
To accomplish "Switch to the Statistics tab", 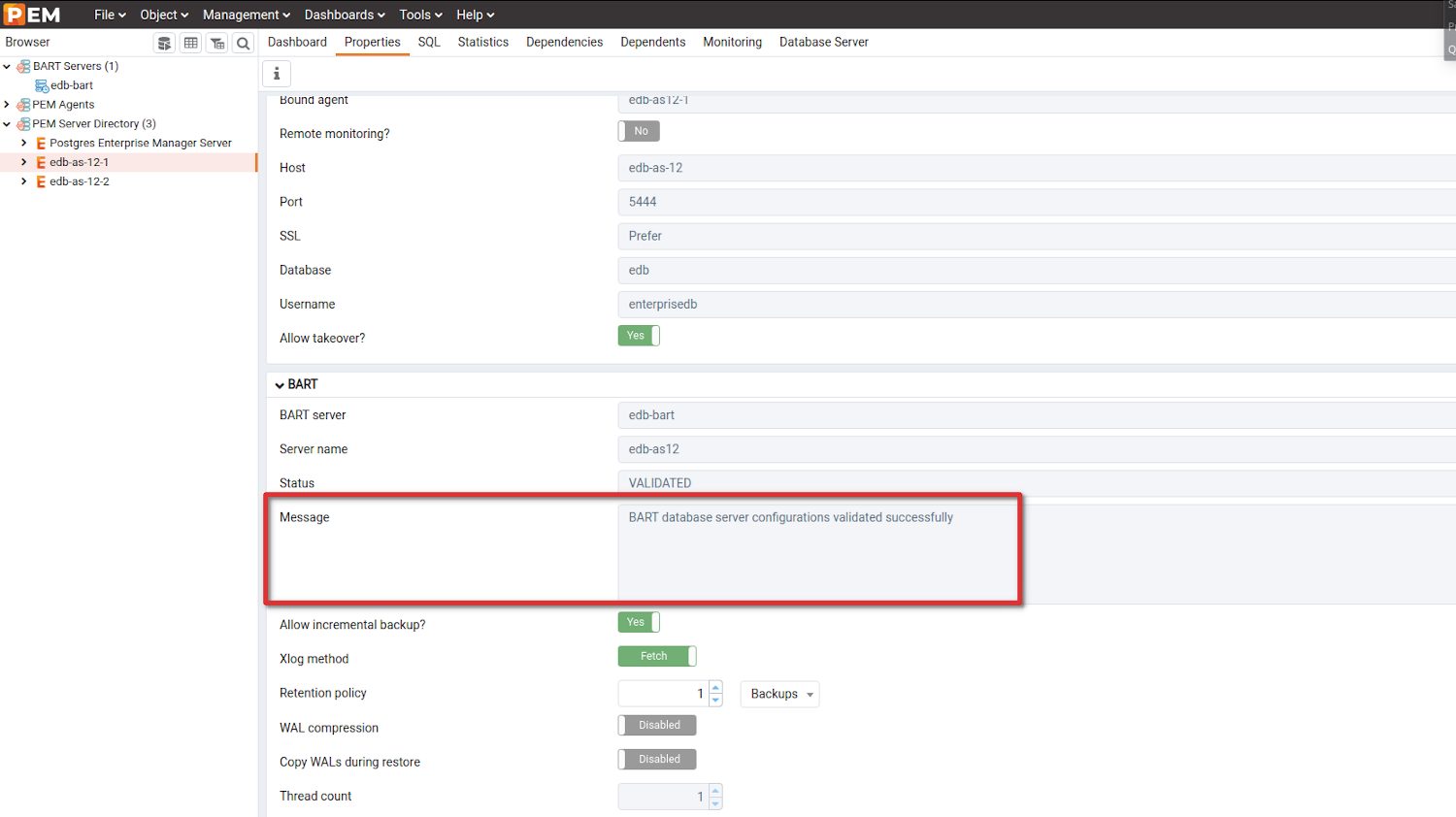I will pos(483,42).
